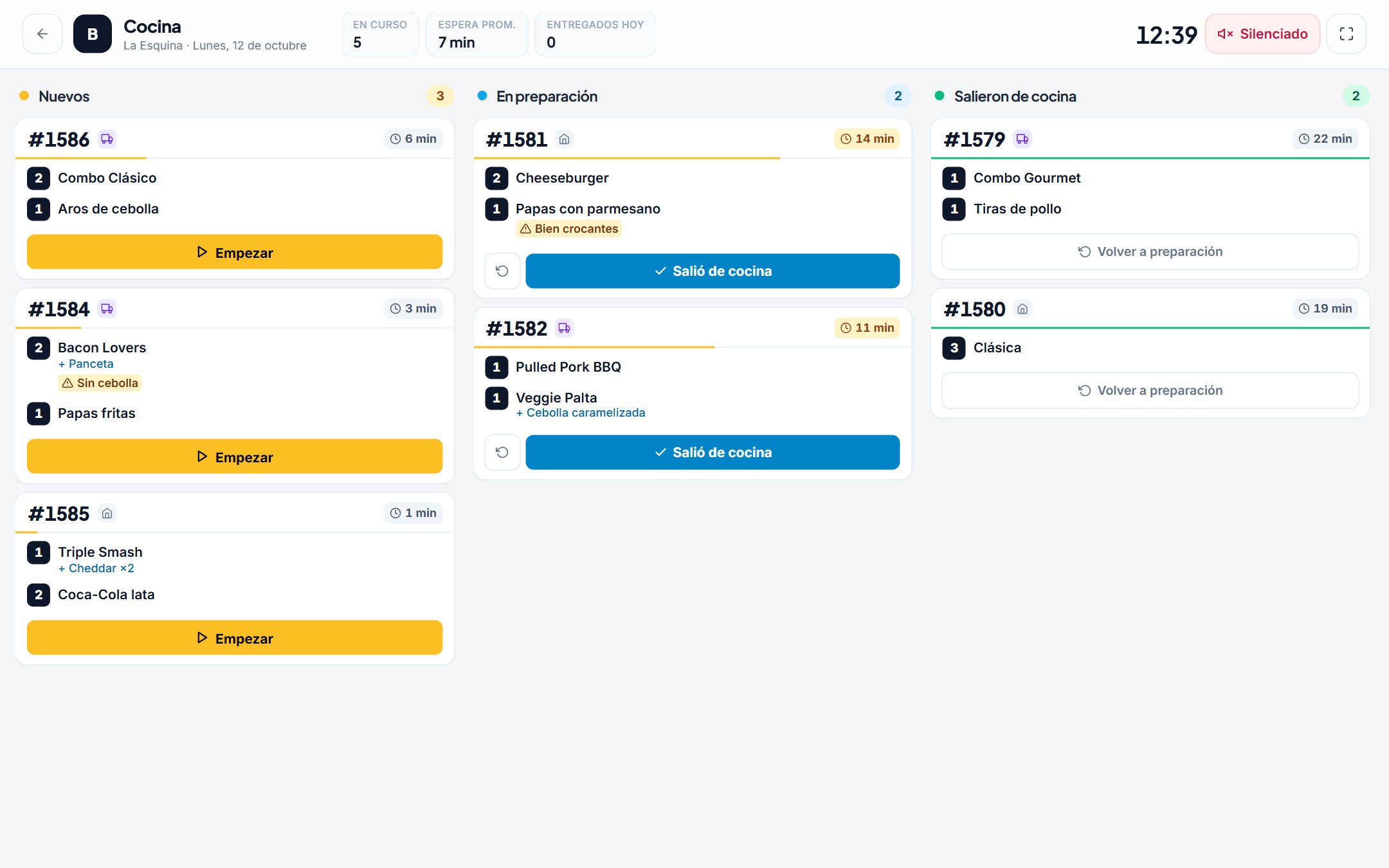This screenshot has height=868, width=1389.
Task: Click the 22 min timer on #1579
Action: pyautogui.click(x=1325, y=139)
